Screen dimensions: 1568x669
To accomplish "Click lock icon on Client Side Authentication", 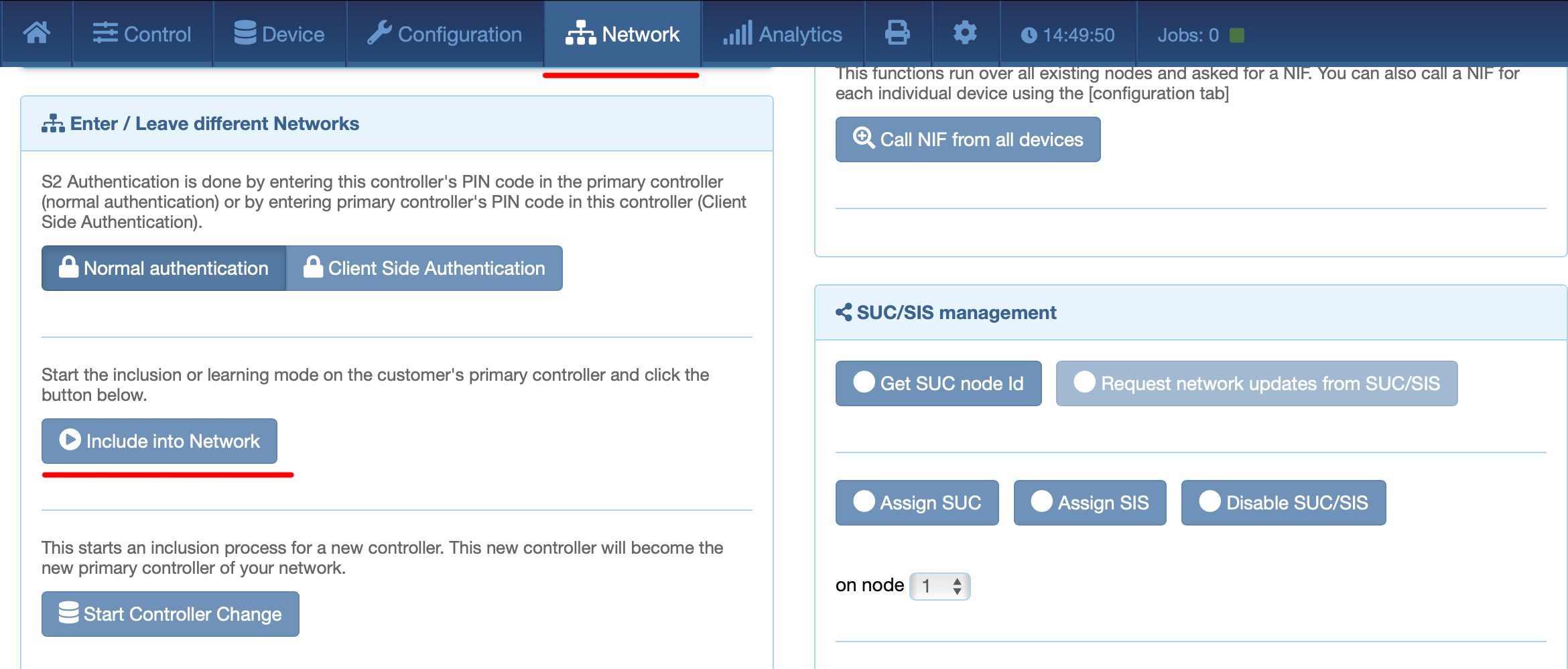I will (x=313, y=267).
